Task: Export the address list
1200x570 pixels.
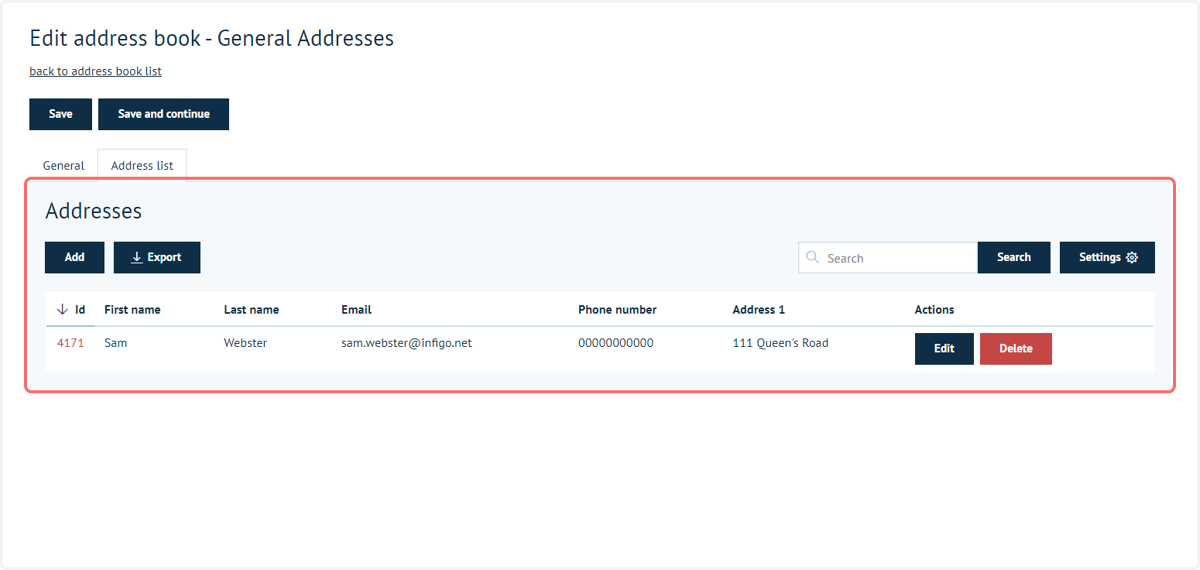Action: pyautogui.click(x=157, y=257)
